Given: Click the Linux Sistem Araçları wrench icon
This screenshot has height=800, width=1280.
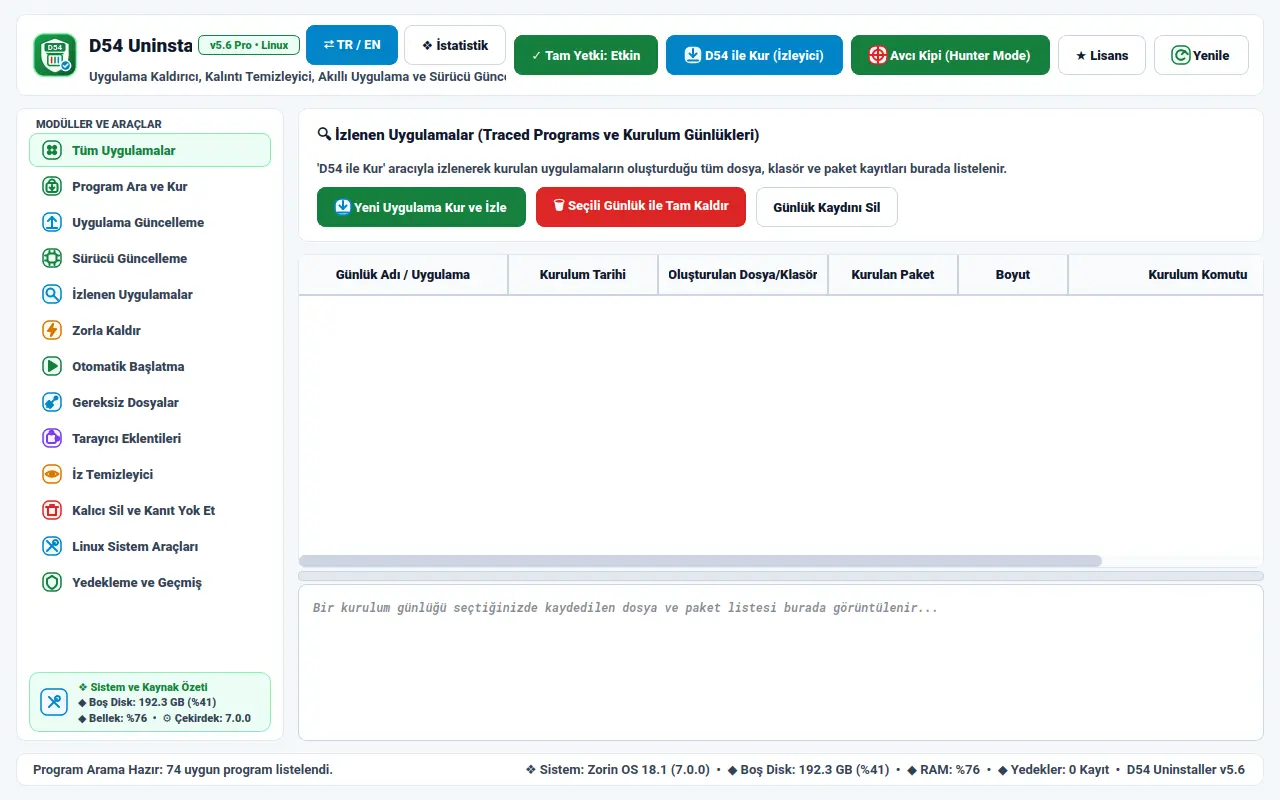Looking at the screenshot, I should tap(52, 546).
